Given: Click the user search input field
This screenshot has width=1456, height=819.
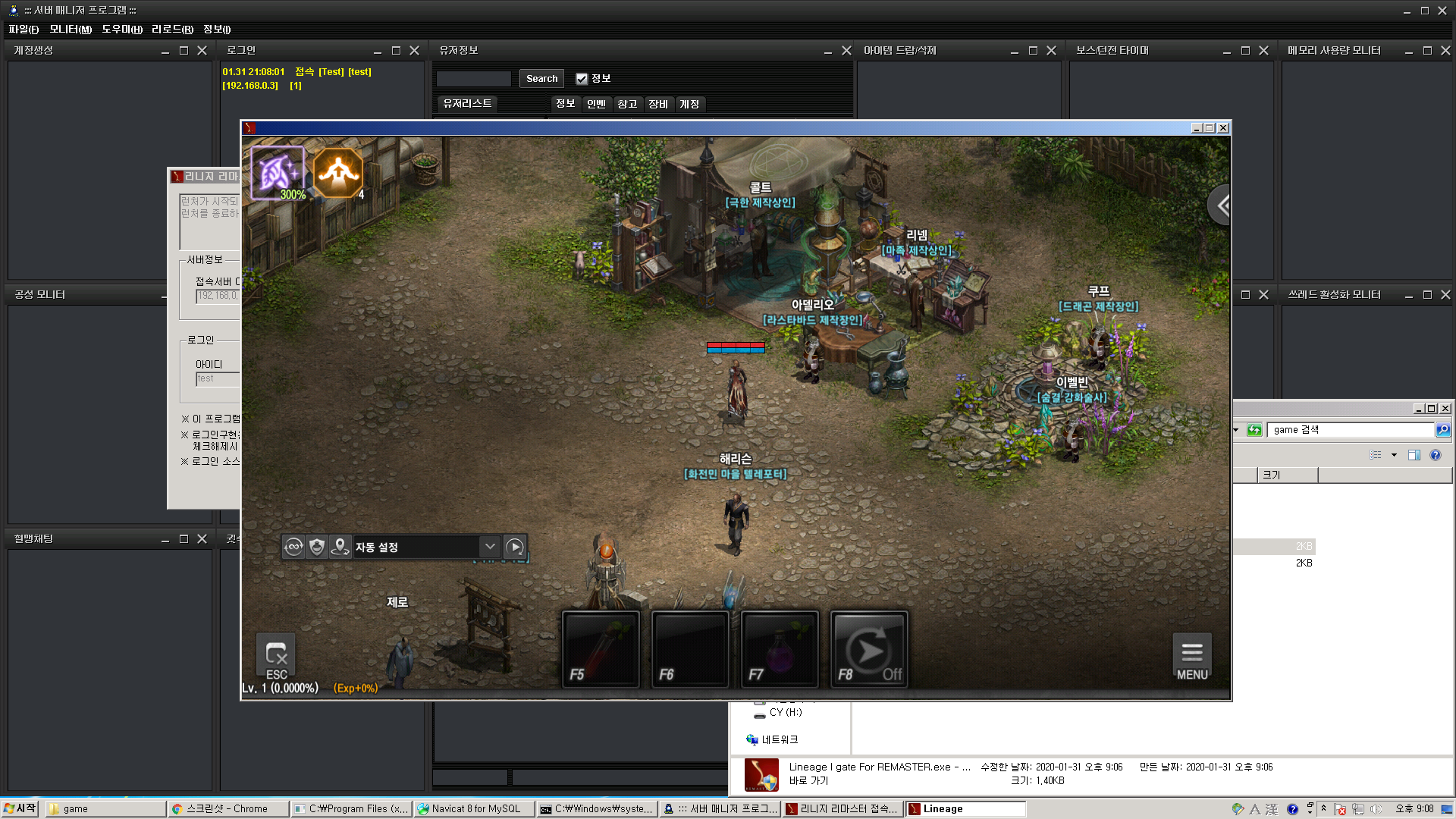Looking at the screenshot, I should tap(474, 78).
